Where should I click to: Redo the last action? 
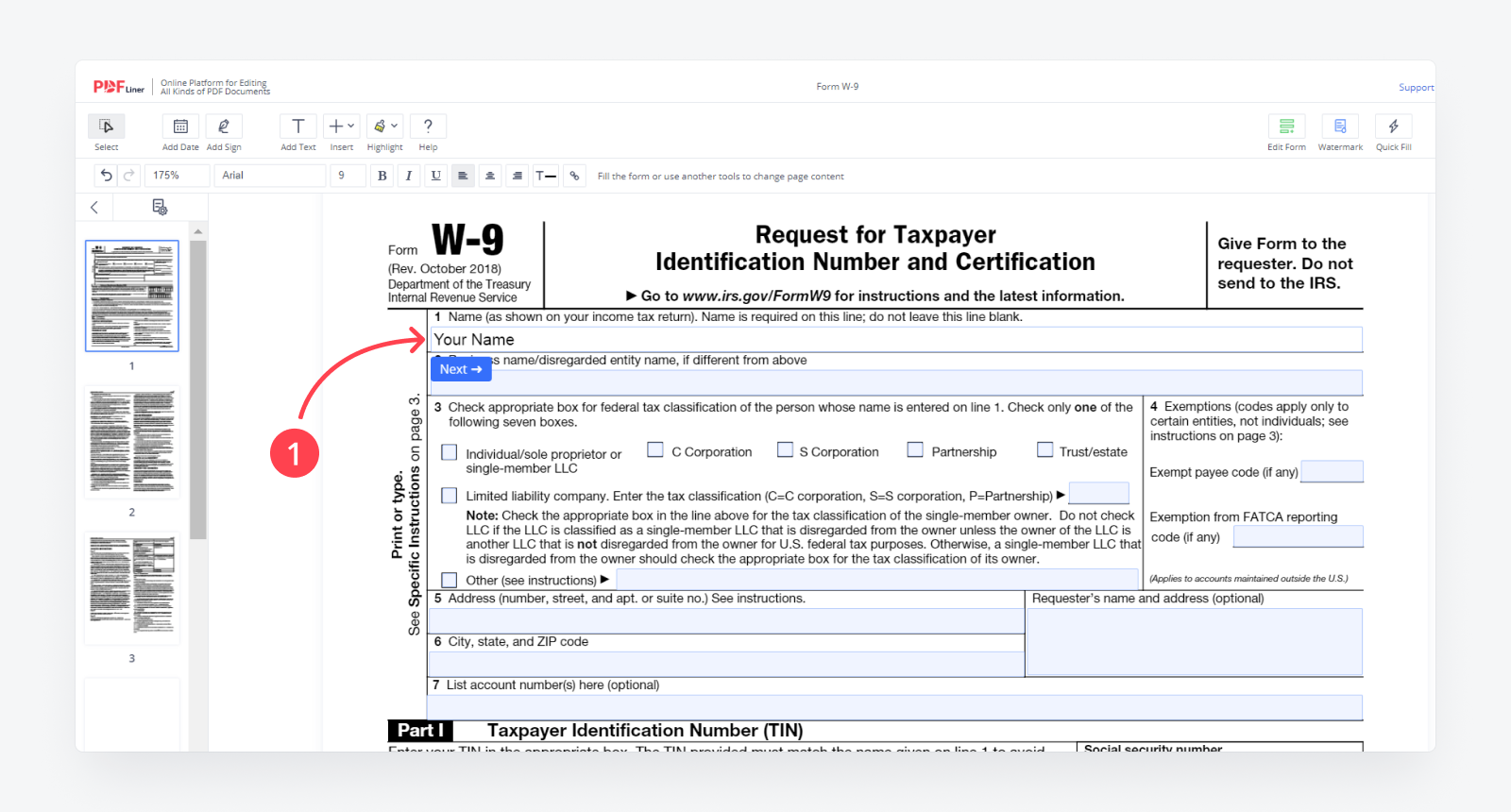(x=129, y=176)
